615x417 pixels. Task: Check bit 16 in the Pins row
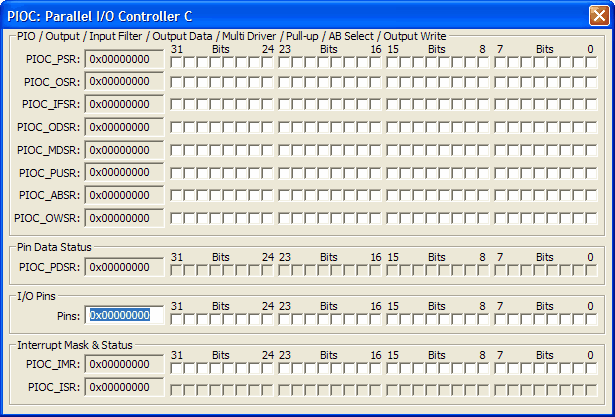pyautogui.click(x=375, y=319)
